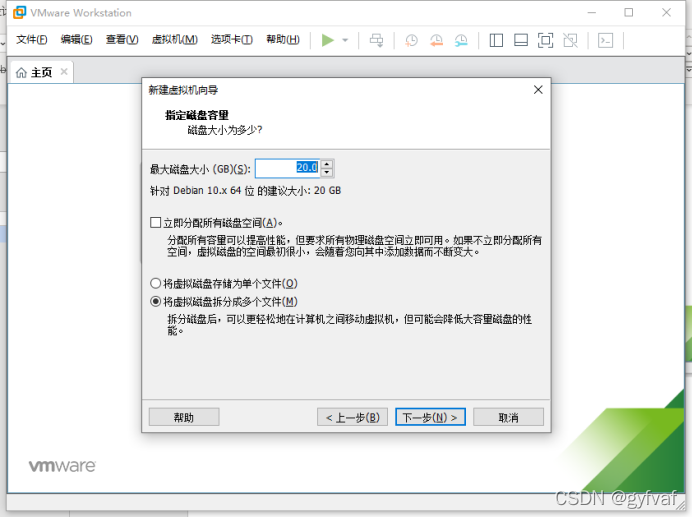
Task: Close the 主页 tab
Action: coord(64,72)
